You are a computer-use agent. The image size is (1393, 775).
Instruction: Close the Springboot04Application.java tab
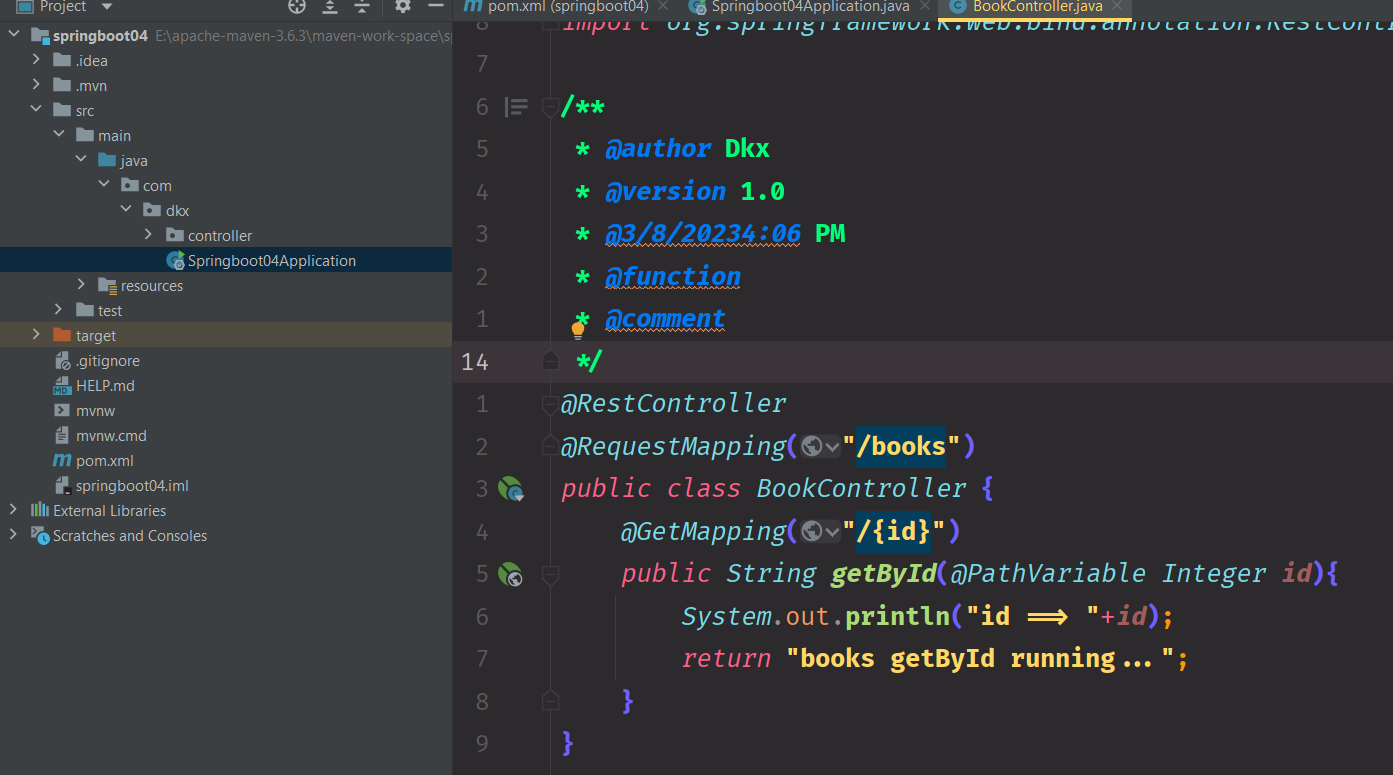(925, 6)
